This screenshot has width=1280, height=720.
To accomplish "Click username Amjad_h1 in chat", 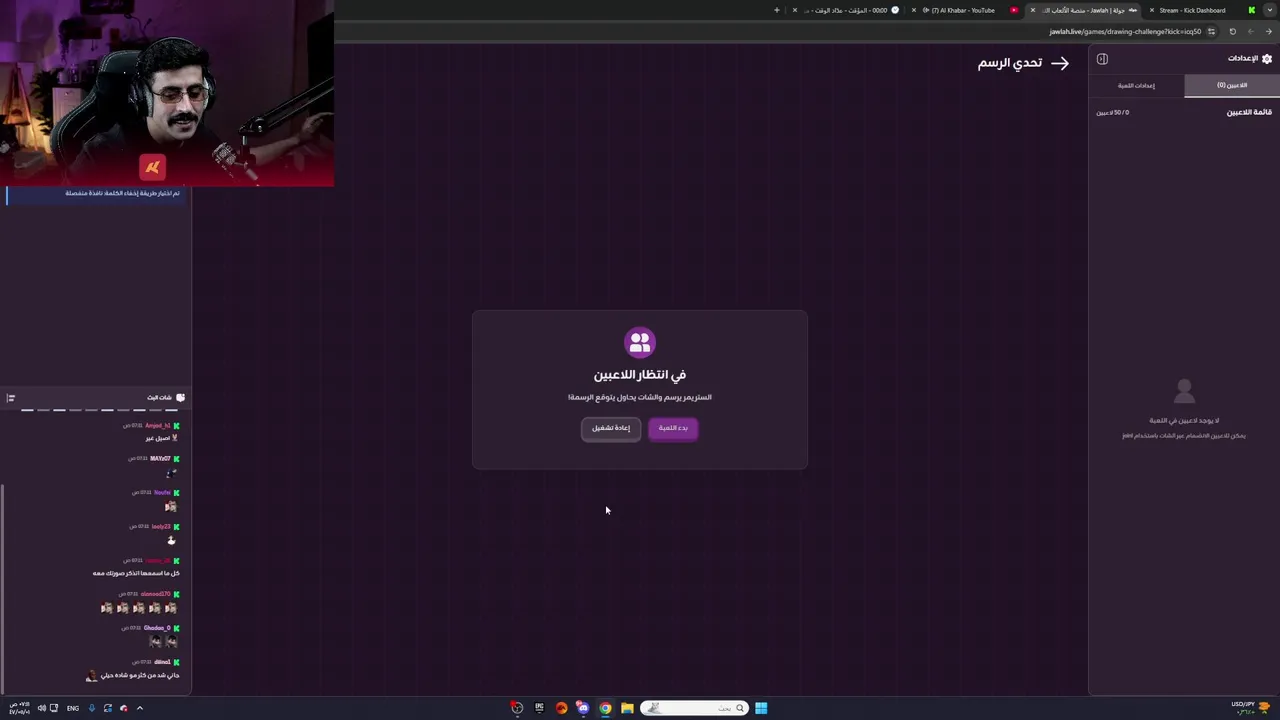I will [157, 426].
